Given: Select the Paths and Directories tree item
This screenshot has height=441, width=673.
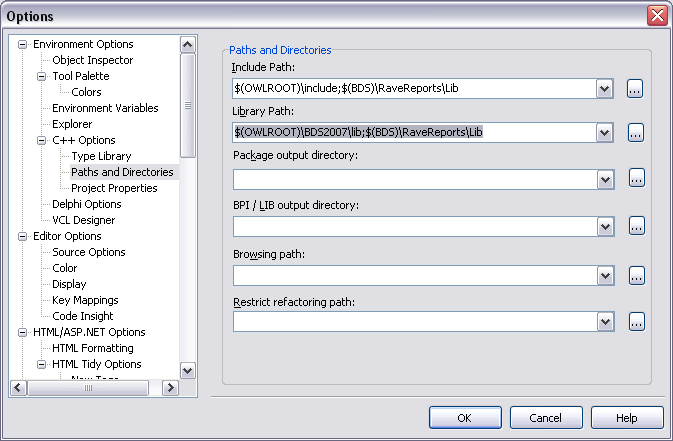Looking at the screenshot, I should coord(122,172).
